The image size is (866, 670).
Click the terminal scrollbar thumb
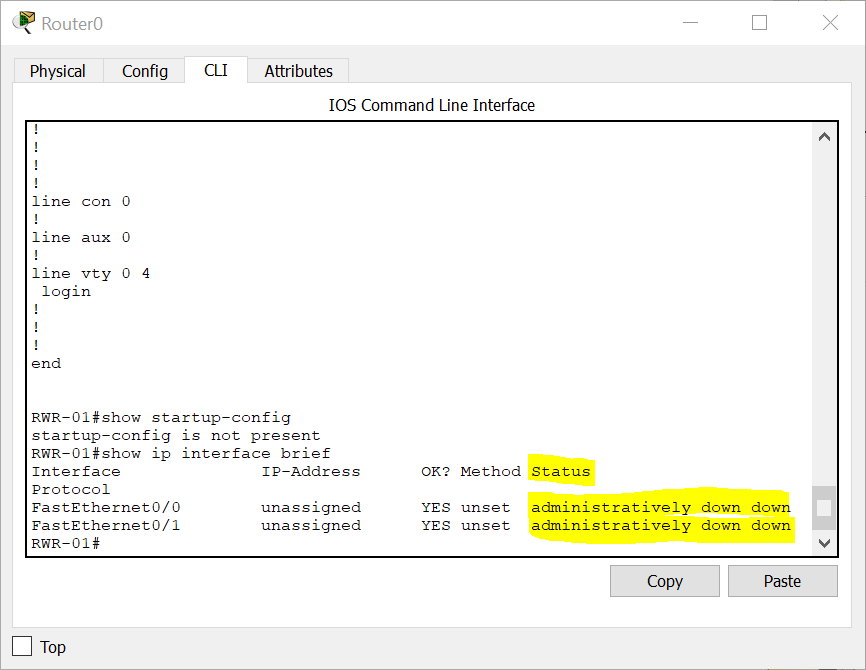824,508
